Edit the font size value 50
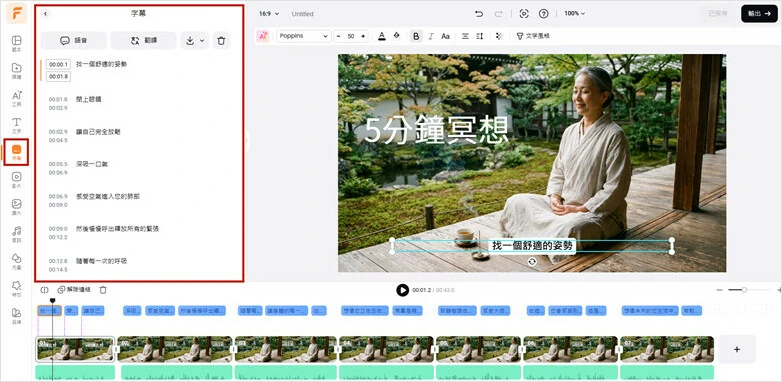This screenshot has height=382, width=782. pos(351,36)
